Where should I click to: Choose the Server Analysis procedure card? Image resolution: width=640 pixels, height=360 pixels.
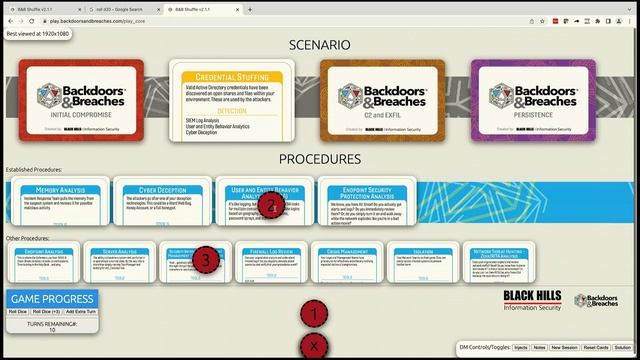120,262
